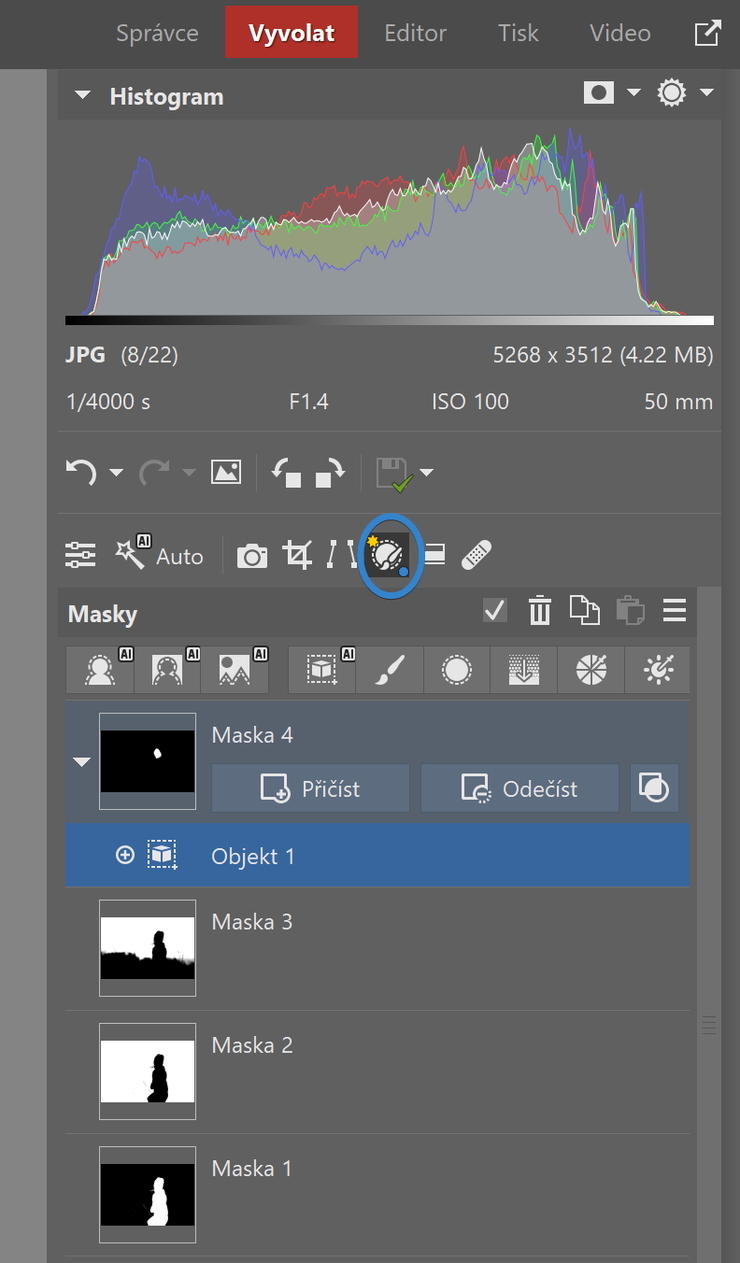Toggle intersect mask button on Maska 4
The width and height of the screenshot is (740, 1263).
tap(654, 788)
